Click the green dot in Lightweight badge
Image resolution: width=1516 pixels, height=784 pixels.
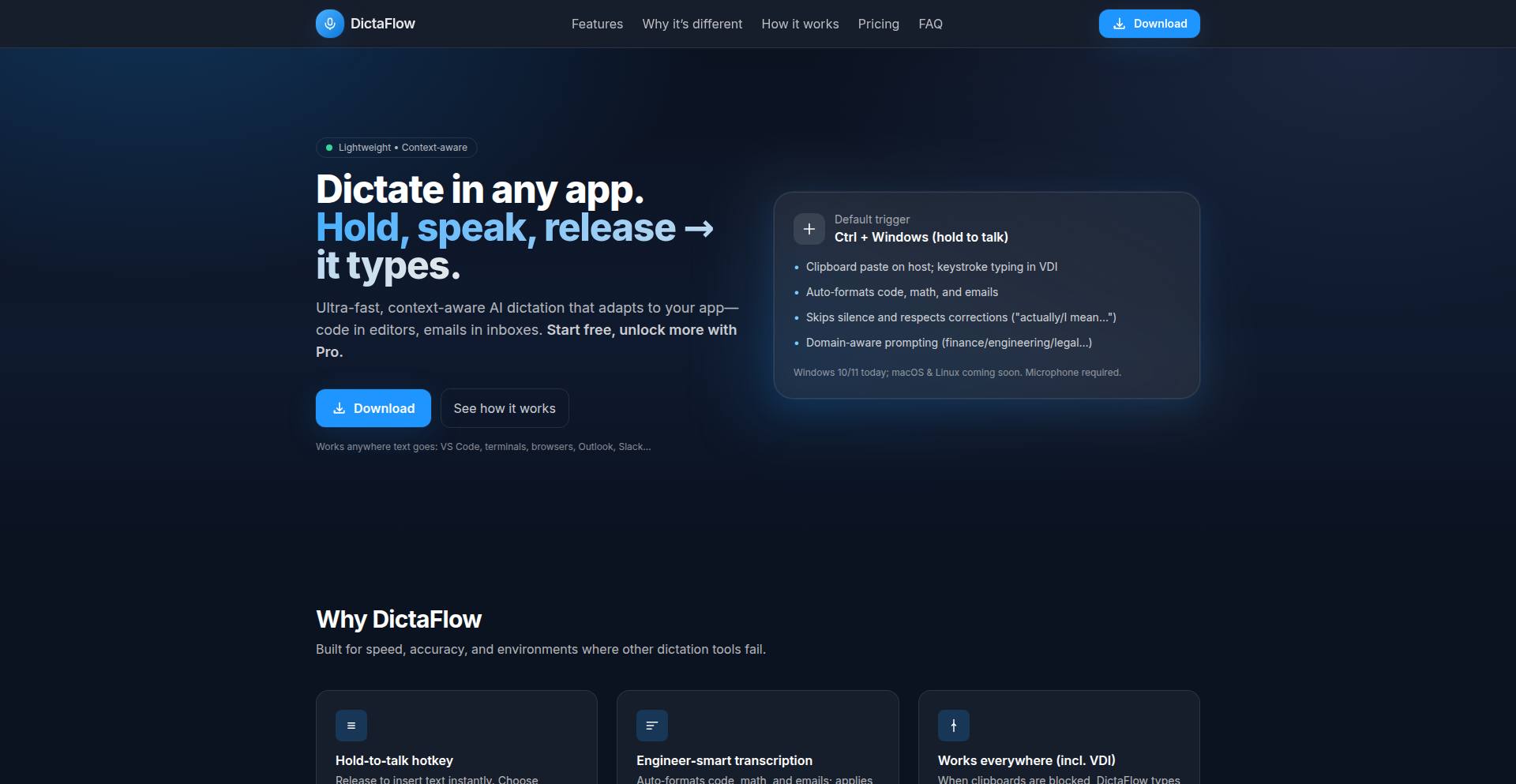329,148
